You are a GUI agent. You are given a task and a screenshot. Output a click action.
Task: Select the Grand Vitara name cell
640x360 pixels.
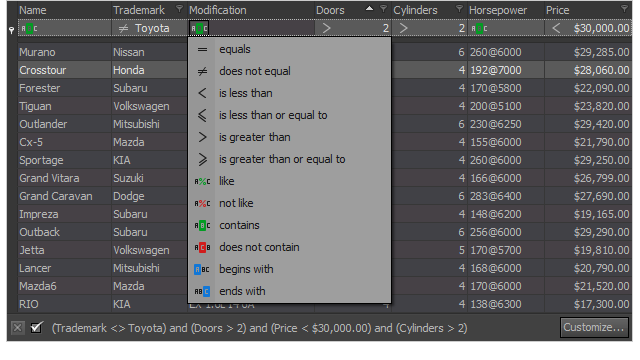[x=64, y=178]
